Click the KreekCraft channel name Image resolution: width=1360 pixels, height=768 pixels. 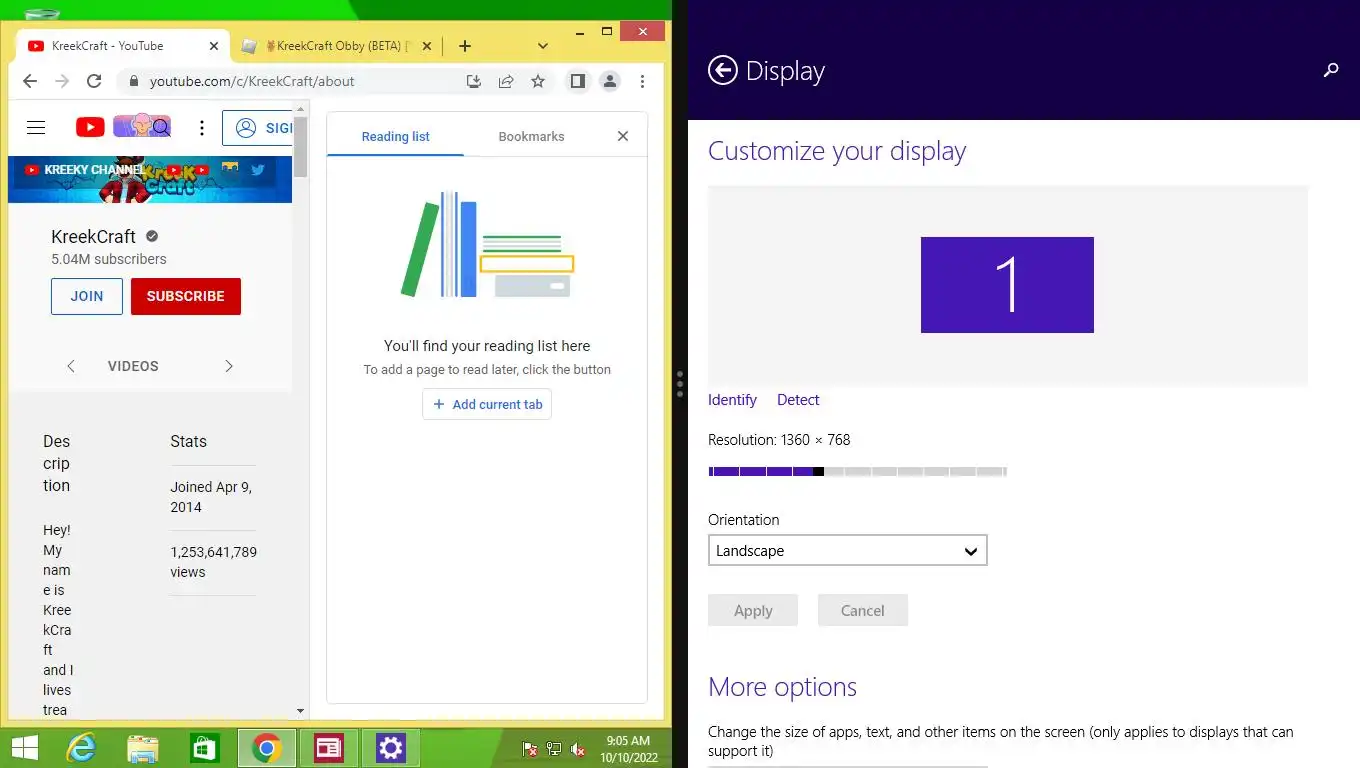[x=93, y=237]
